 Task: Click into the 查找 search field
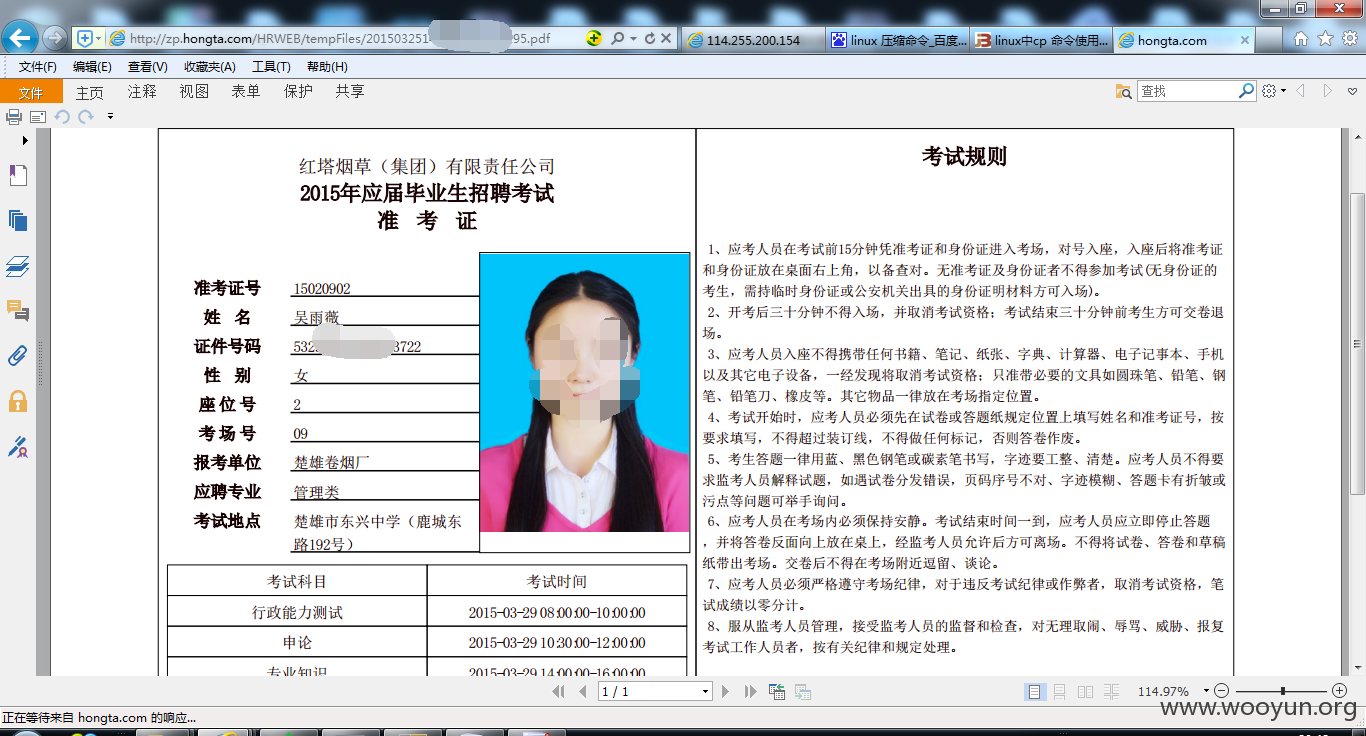[x=1188, y=91]
